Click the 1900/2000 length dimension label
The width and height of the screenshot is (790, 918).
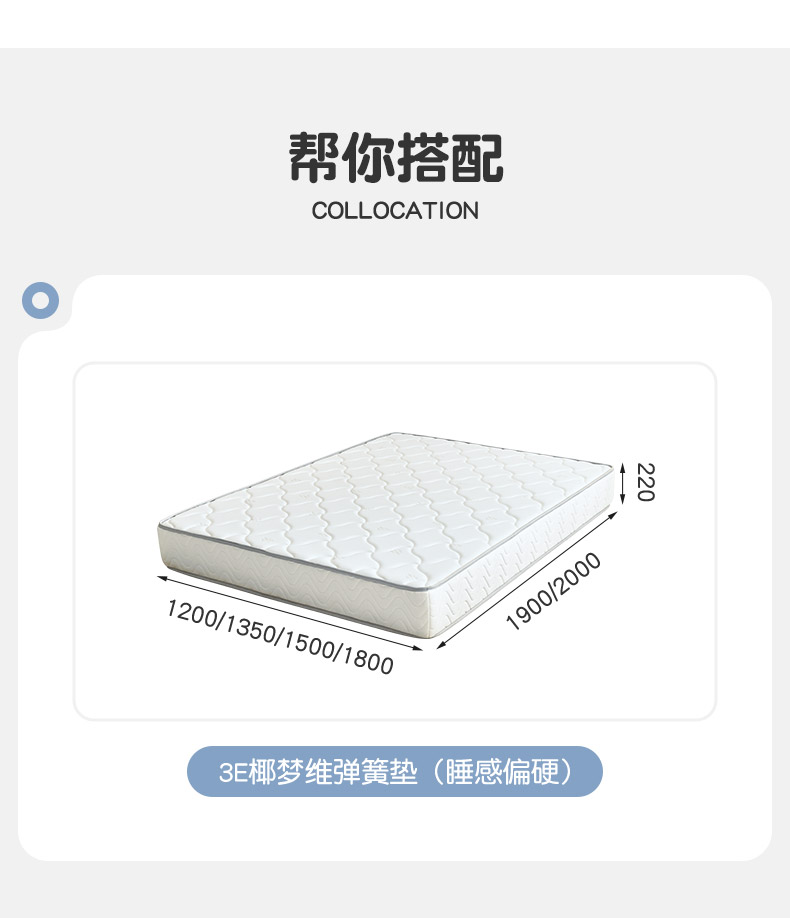pyautogui.click(x=553, y=591)
